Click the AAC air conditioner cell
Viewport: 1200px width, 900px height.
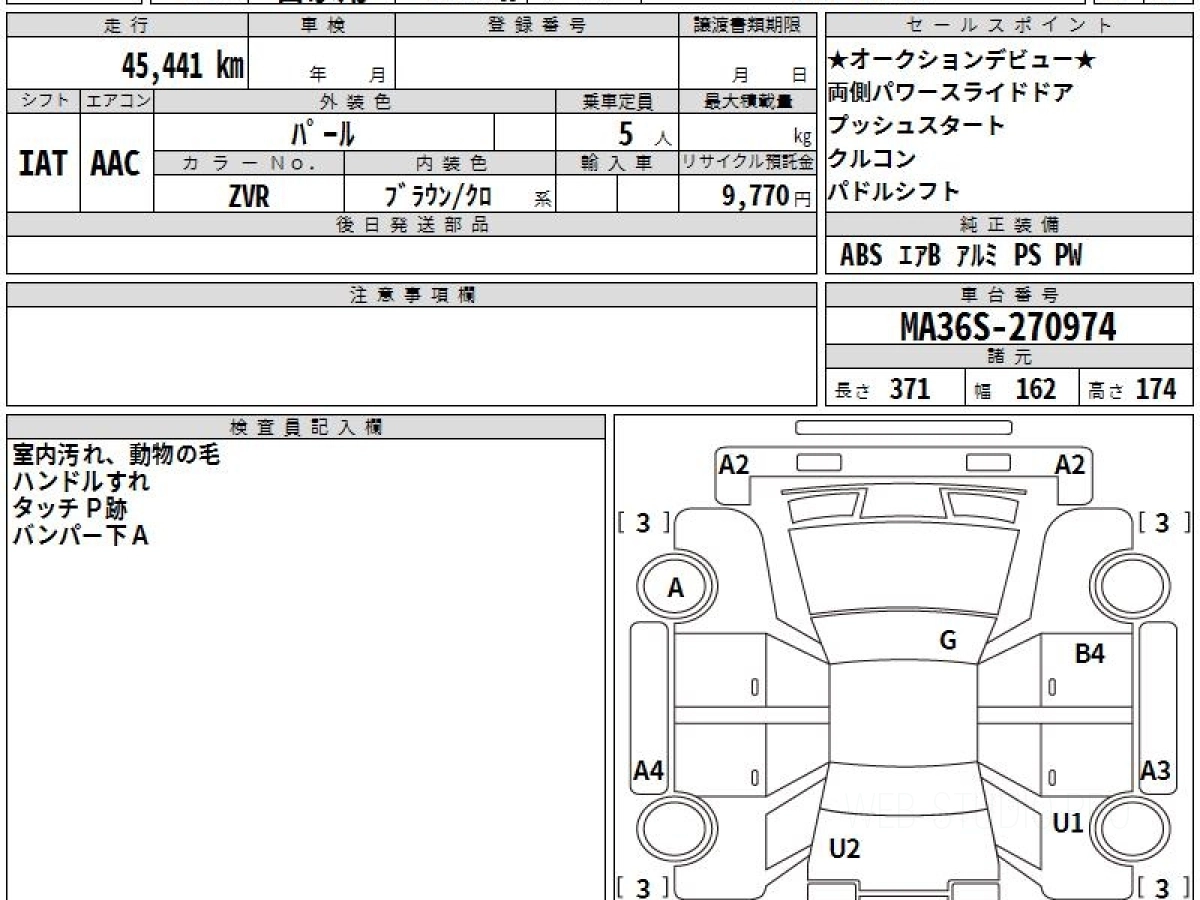tap(116, 163)
